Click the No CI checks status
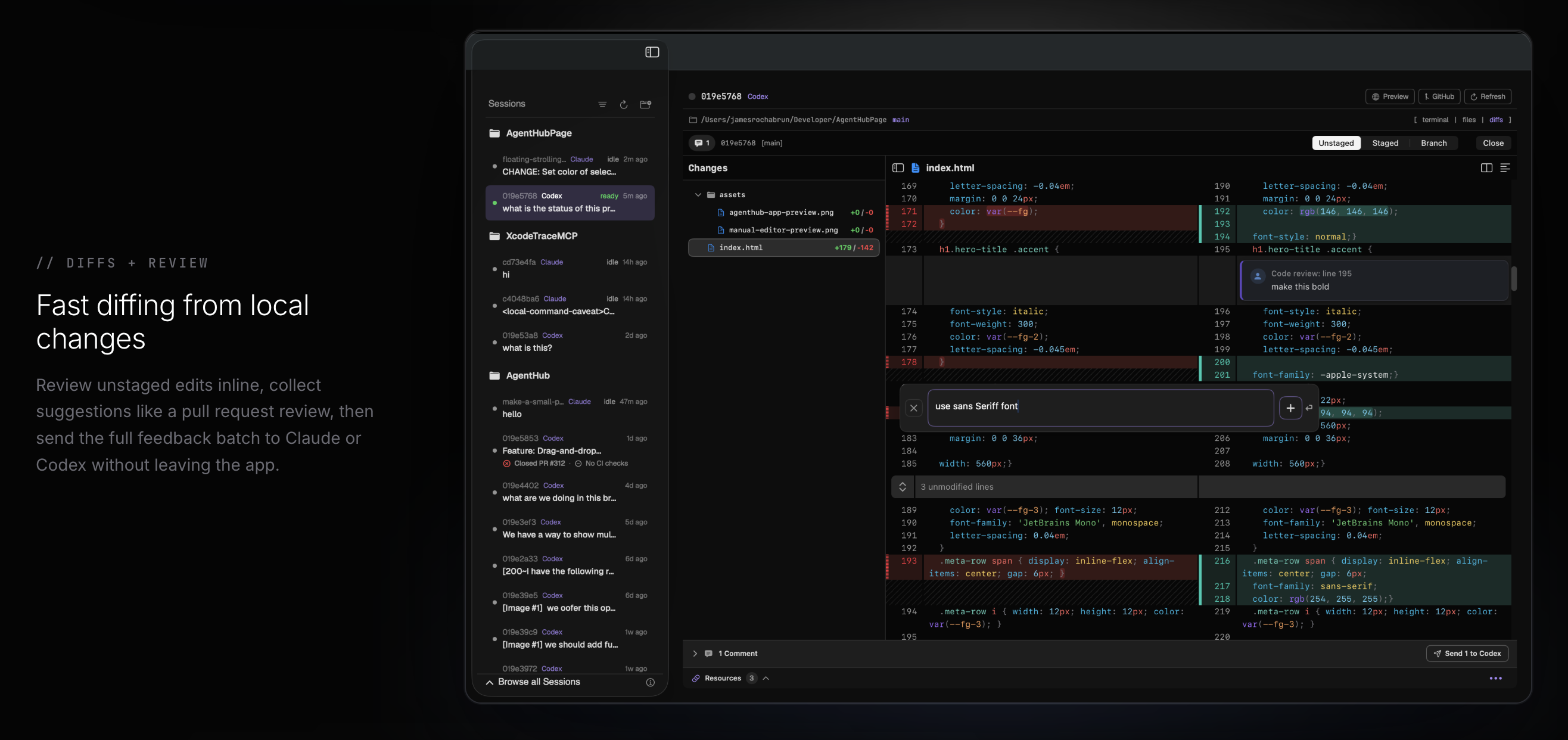Viewport: 1568px width, 740px height. tap(601, 464)
